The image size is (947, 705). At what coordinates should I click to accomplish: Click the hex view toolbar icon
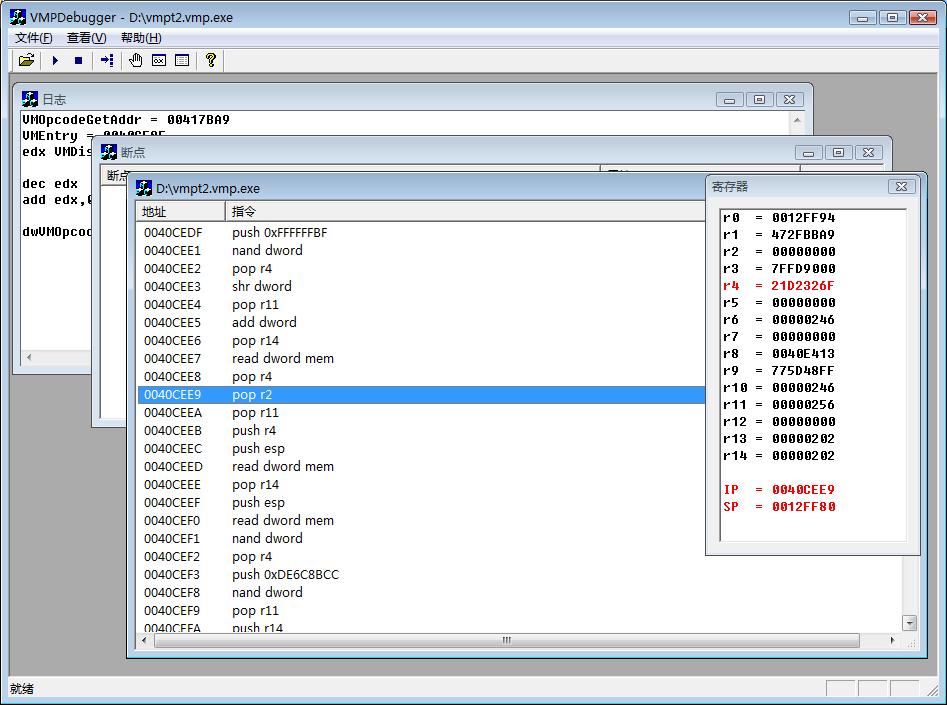159,60
